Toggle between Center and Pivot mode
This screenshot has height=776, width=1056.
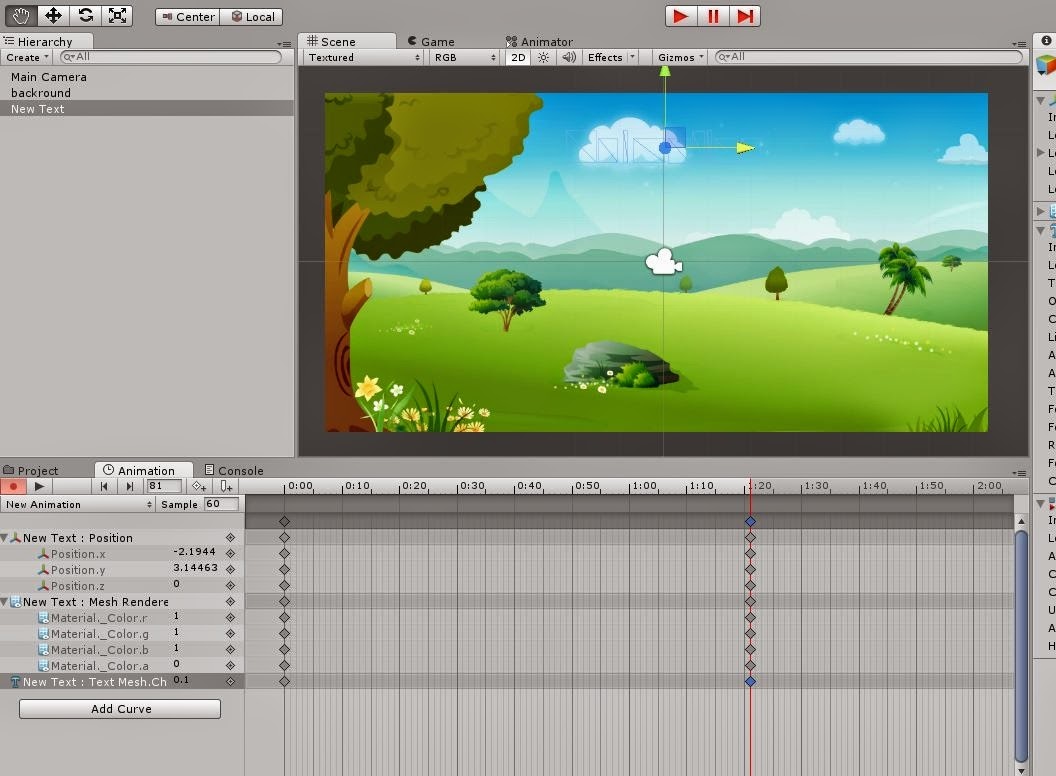click(187, 16)
